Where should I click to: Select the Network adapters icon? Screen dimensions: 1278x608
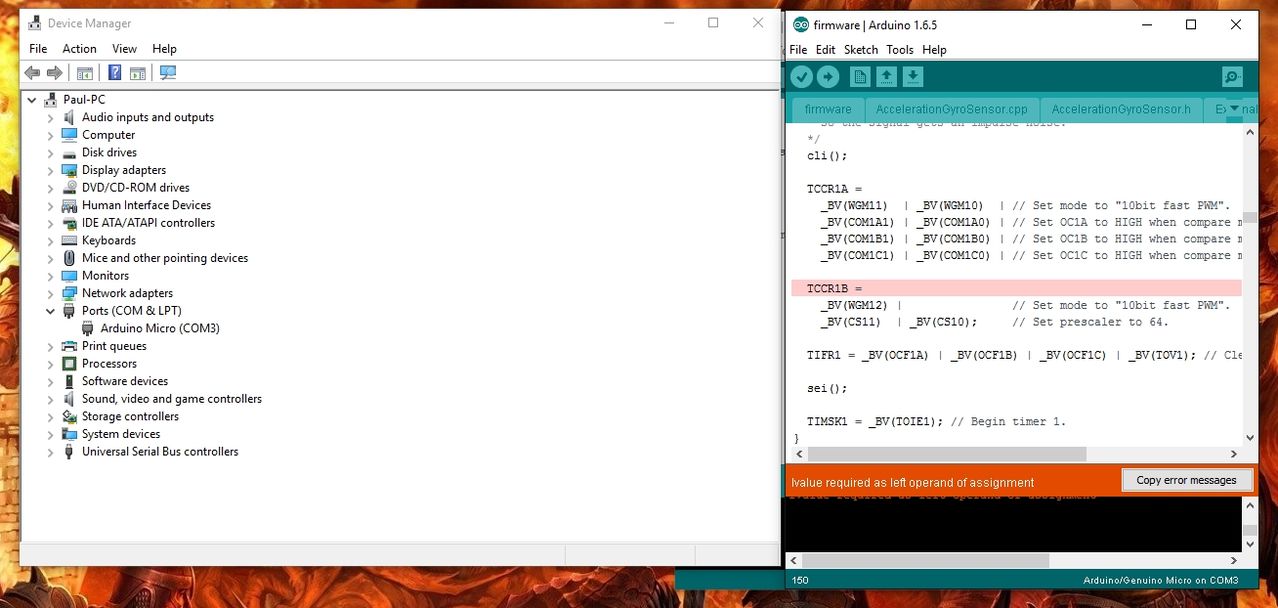point(69,293)
